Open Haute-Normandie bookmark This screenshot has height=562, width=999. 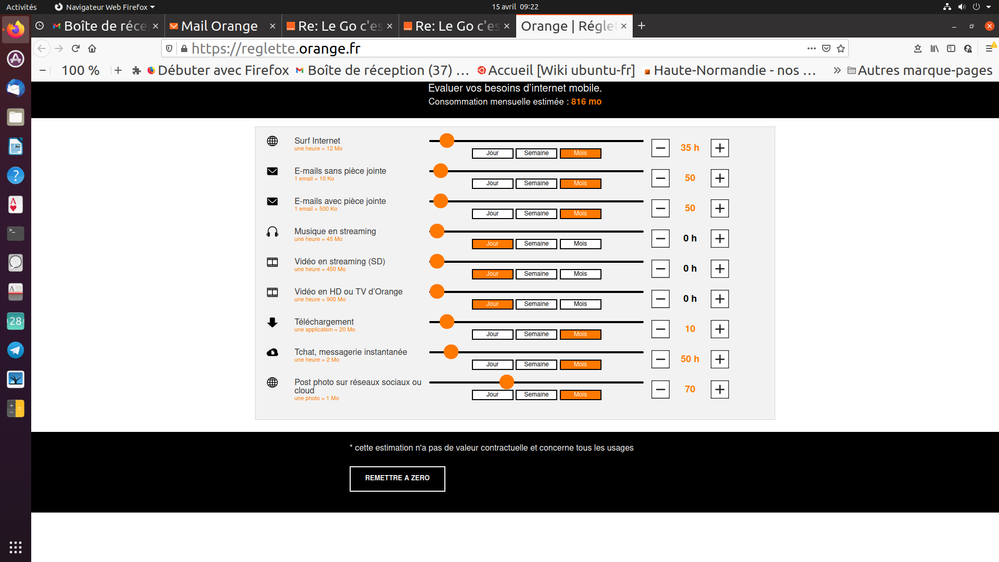[x=729, y=70]
